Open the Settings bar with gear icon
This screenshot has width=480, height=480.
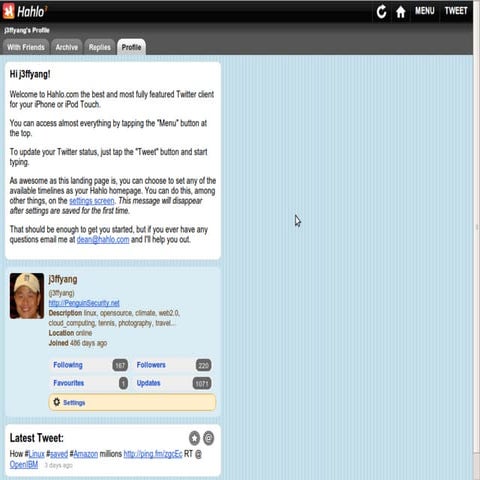(132, 402)
